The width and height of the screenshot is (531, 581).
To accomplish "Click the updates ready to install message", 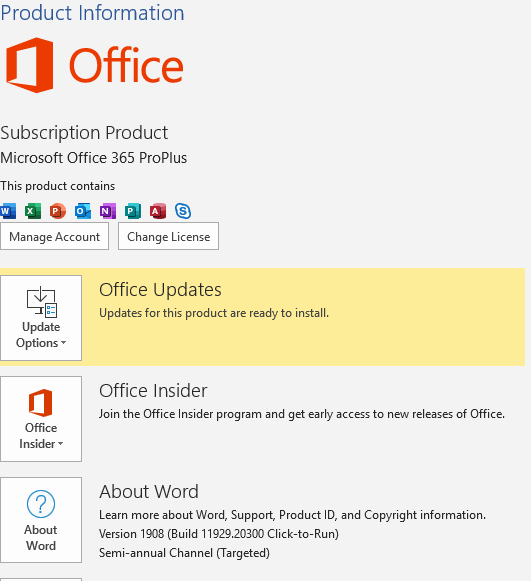I will (x=214, y=313).
